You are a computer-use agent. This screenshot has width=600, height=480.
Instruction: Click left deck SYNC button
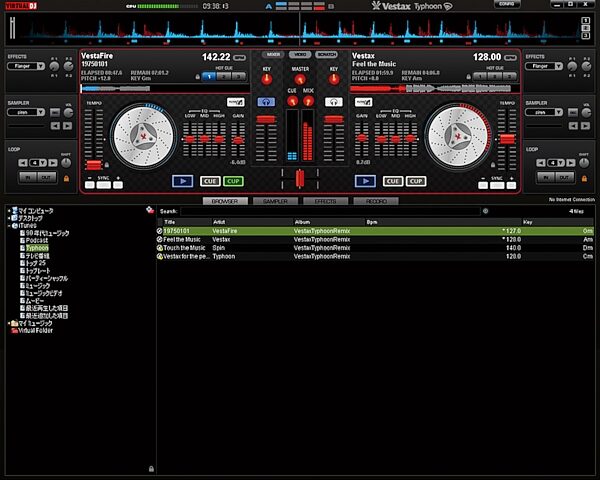click(x=104, y=185)
